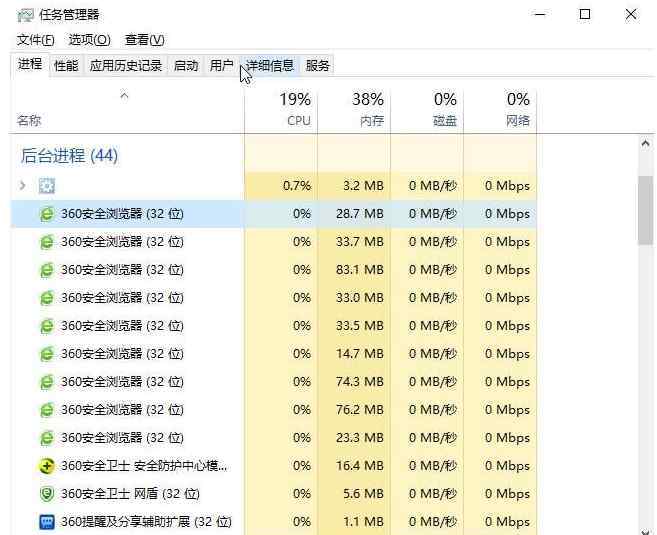
Task: Click the scrollbar down arrow
Action: pyautogui.click(x=645, y=531)
